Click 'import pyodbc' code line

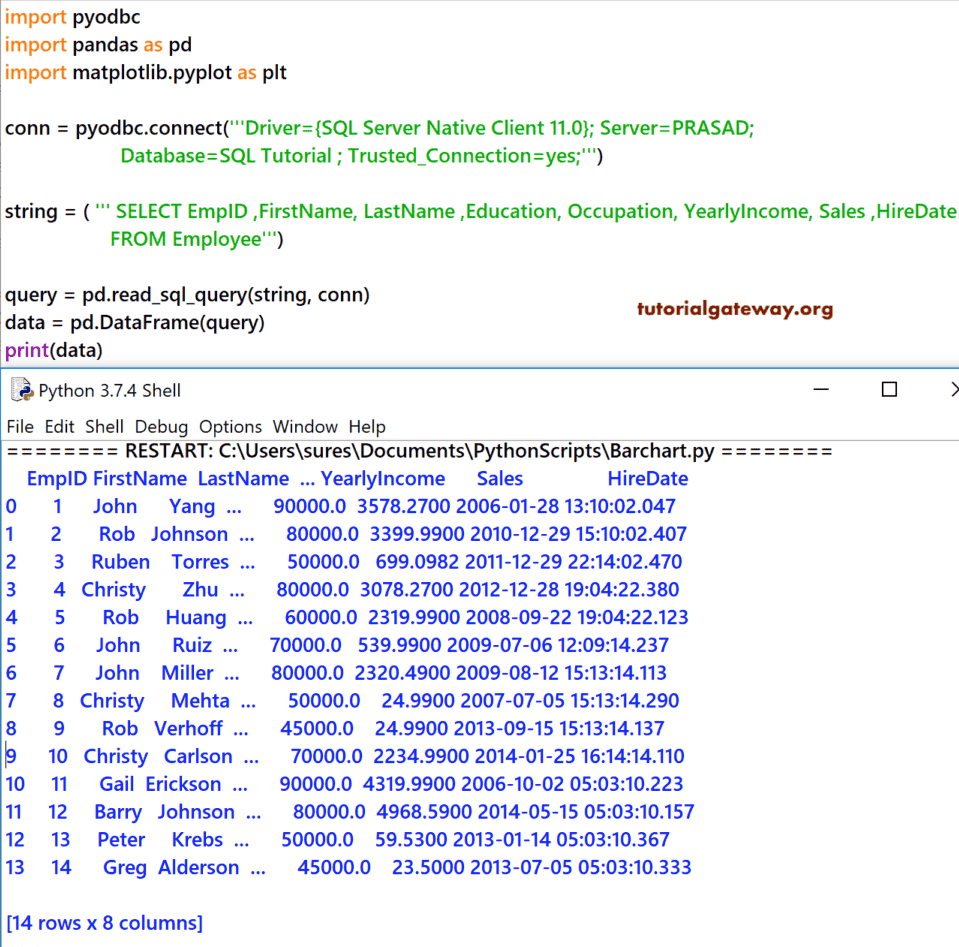pyautogui.click(x=72, y=17)
